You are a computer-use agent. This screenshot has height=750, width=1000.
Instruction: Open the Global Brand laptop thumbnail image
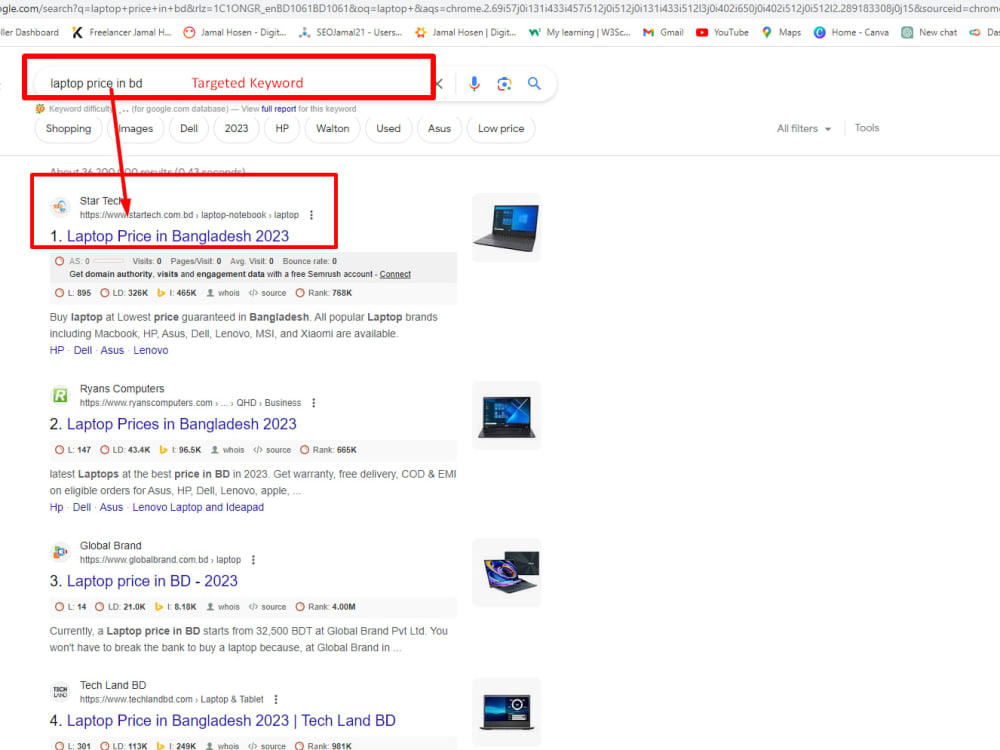[506, 573]
